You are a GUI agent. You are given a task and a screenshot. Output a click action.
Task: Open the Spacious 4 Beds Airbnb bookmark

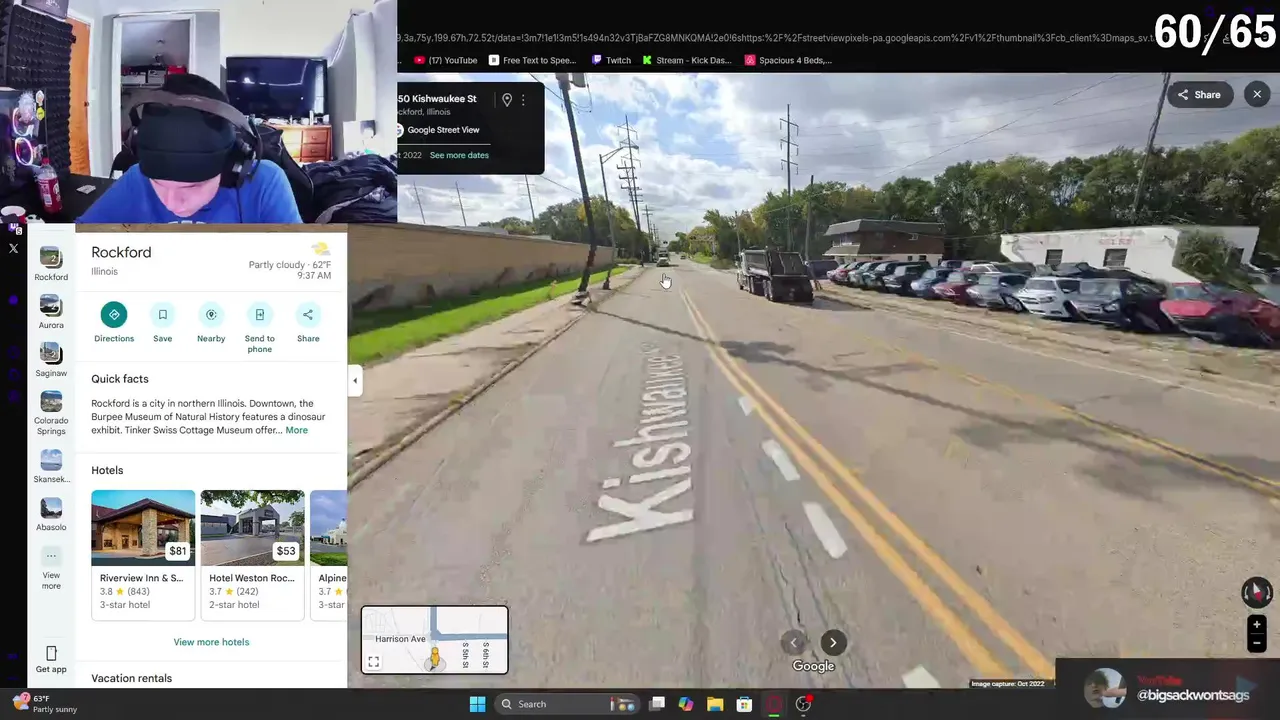click(x=788, y=60)
